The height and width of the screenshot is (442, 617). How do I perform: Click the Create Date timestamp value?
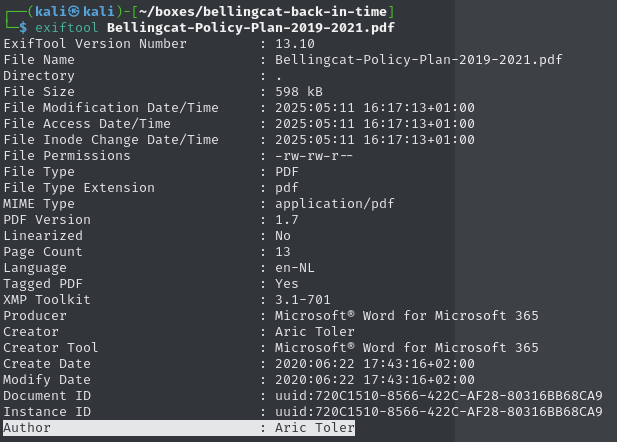click(375, 363)
